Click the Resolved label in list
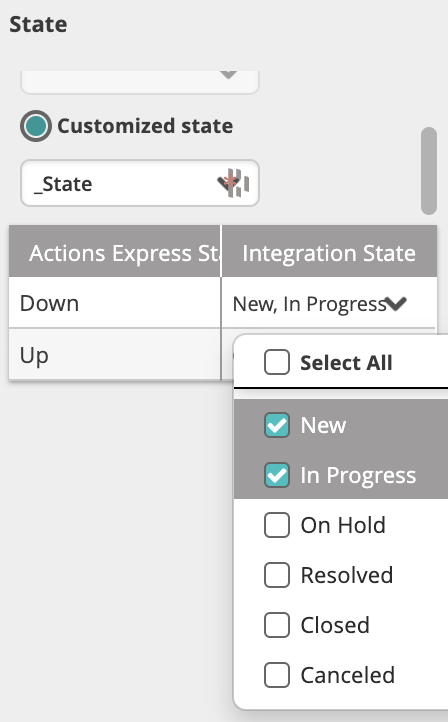This screenshot has width=448, height=722. click(347, 575)
